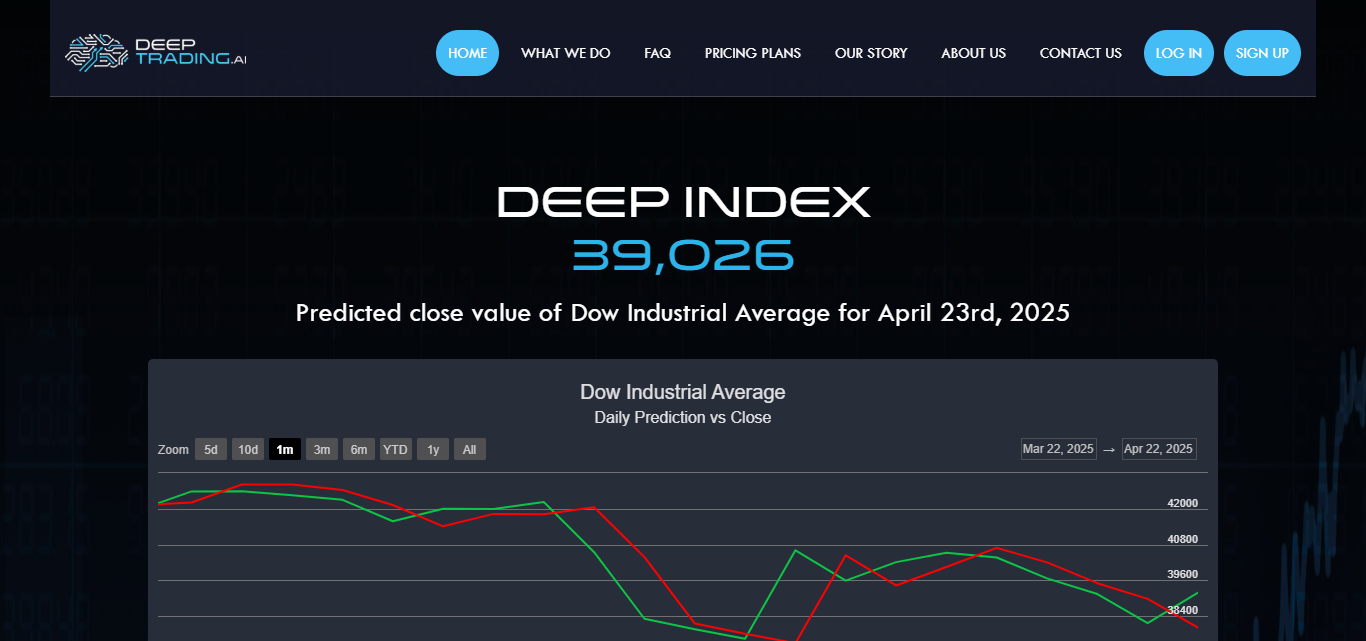Show All chart data range
Image resolution: width=1366 pixels, height=641 pixels.
pyautogui.click(x=470, y=449)
